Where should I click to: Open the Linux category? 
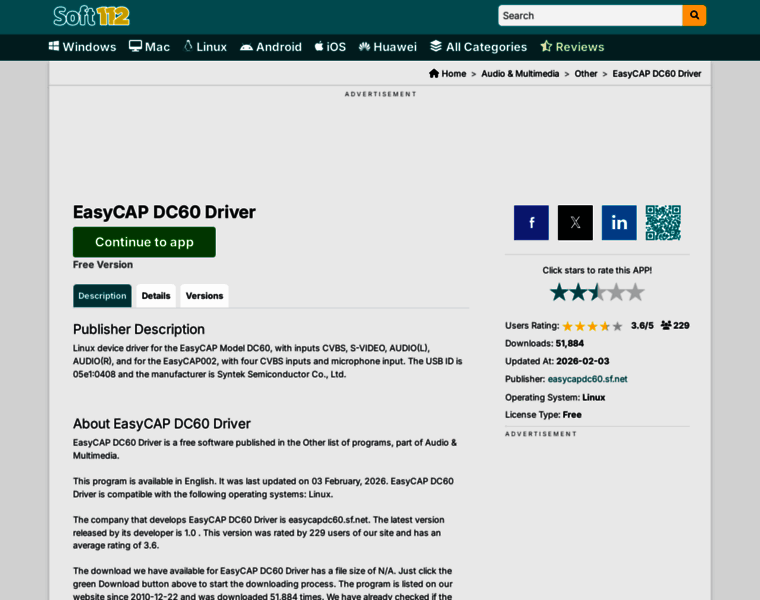point(205,47)
